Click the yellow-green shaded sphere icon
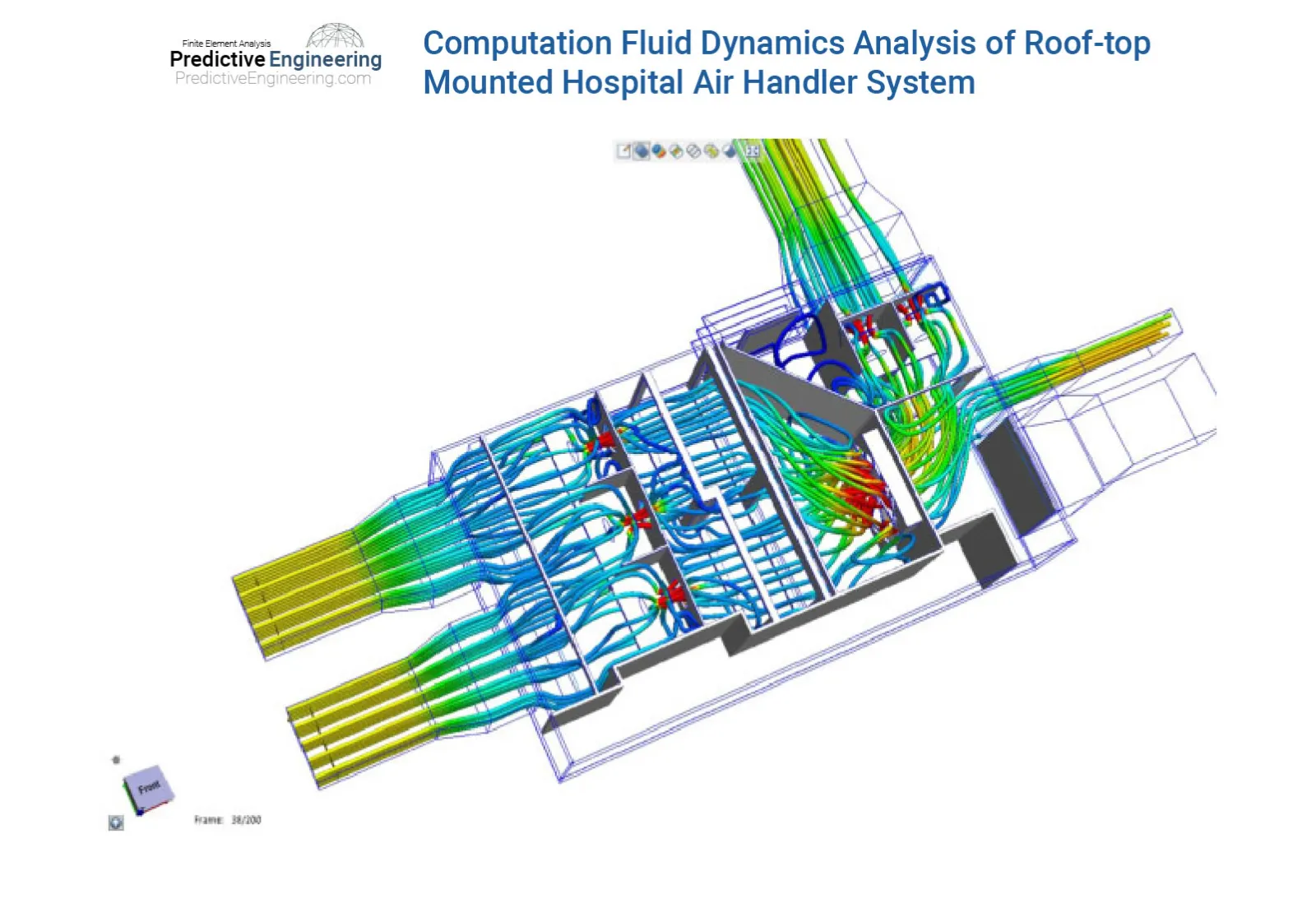1316x903 pixels. click(x=711, y=151)
